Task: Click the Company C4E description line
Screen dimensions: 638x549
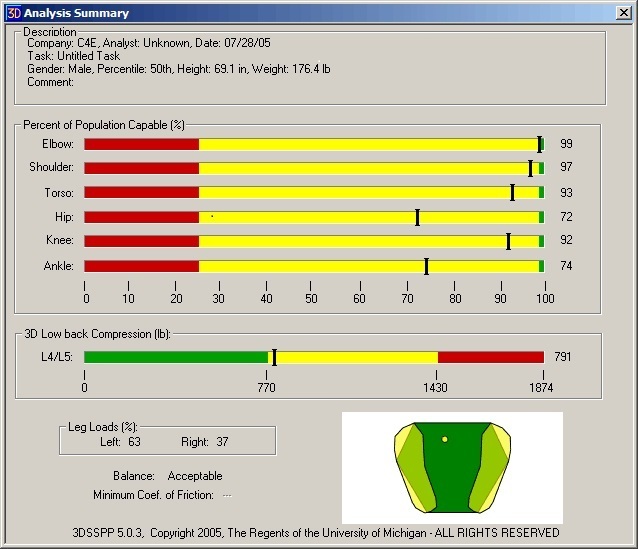Action: click(x=149, y=43)
